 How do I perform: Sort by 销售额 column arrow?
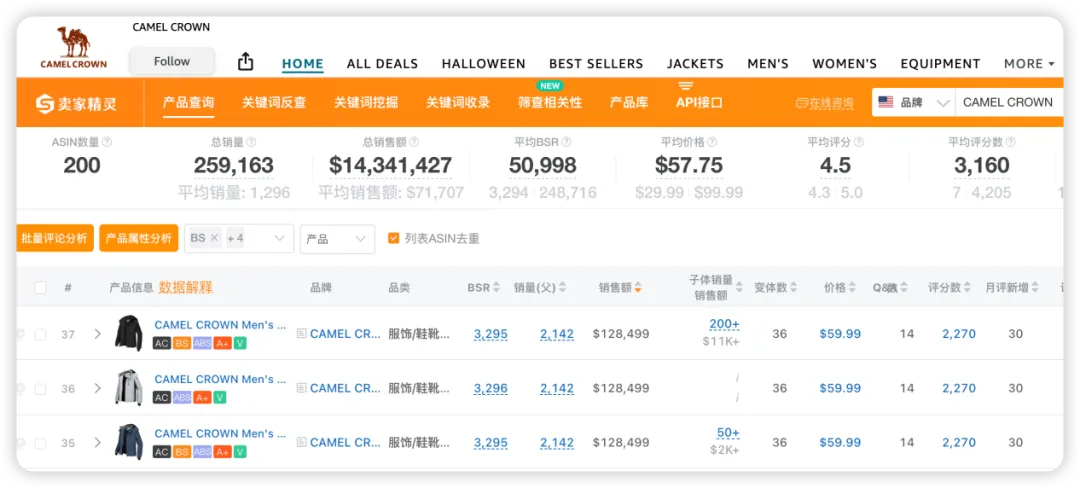pyautogui.click(x=638, y=288)
